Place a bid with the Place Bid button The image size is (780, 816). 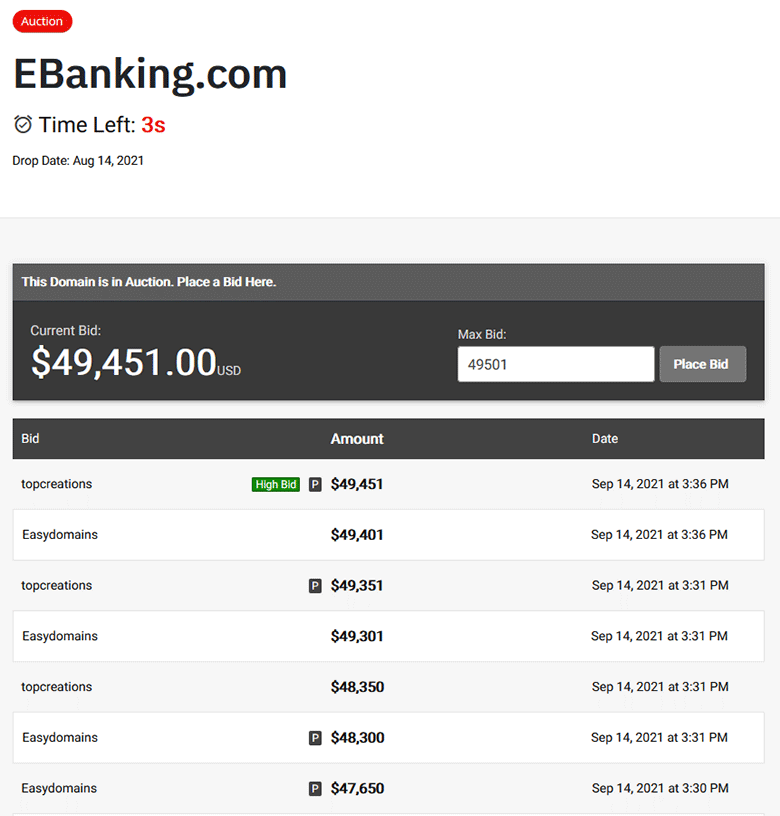(x=702, y=364)
